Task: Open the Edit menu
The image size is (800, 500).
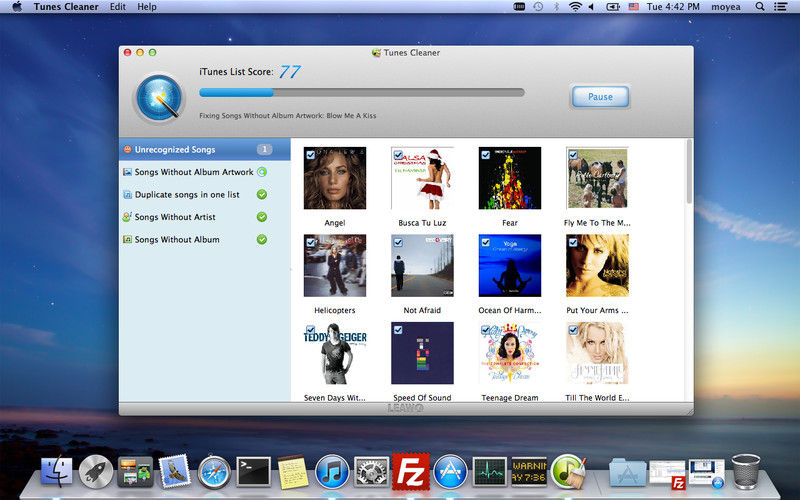Action: [x=117, y=7]
